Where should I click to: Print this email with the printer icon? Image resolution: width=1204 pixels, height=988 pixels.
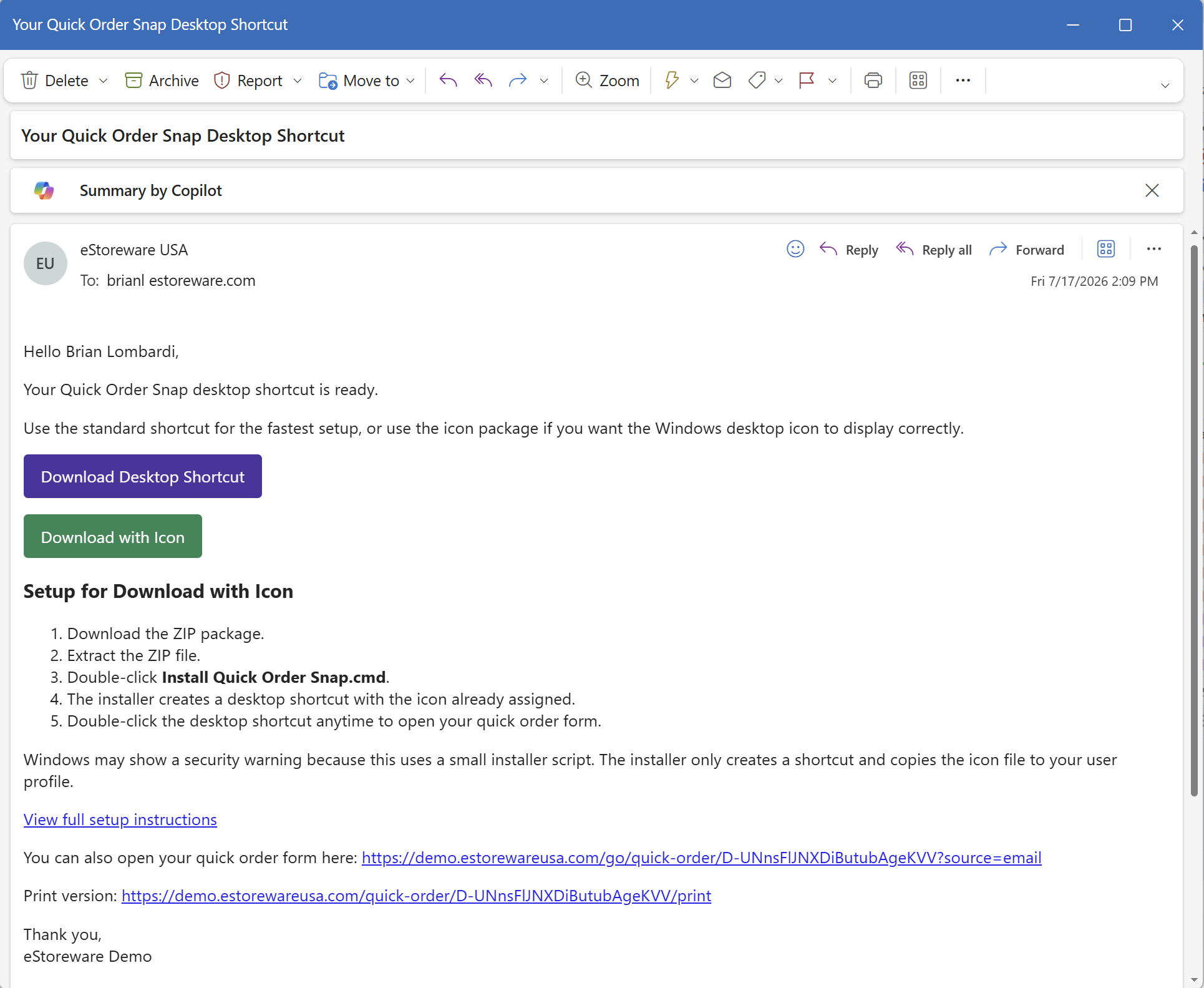pyautogui.click(x=873, y=80)
